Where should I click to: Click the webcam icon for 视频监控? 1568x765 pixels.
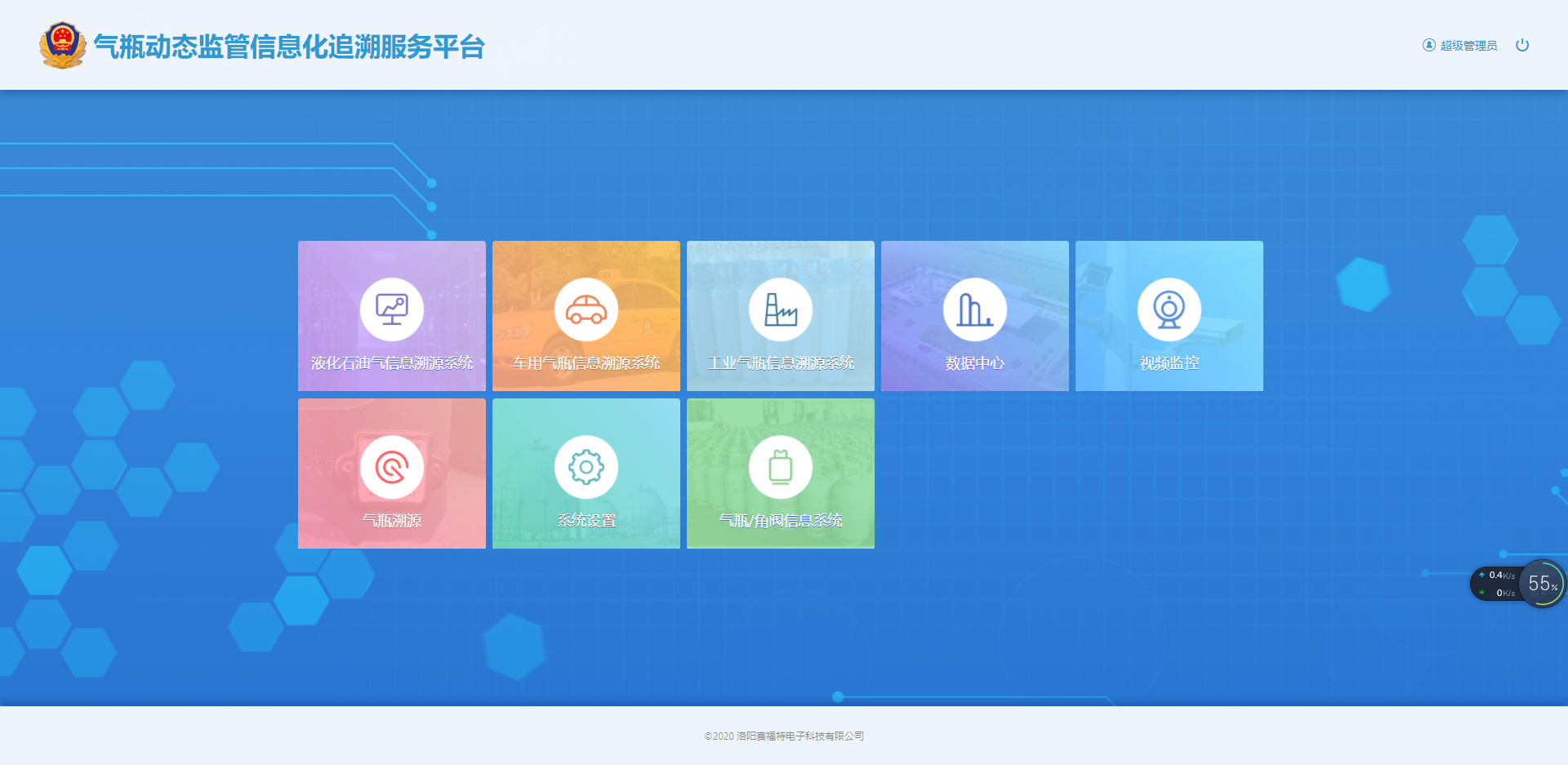1169,309
